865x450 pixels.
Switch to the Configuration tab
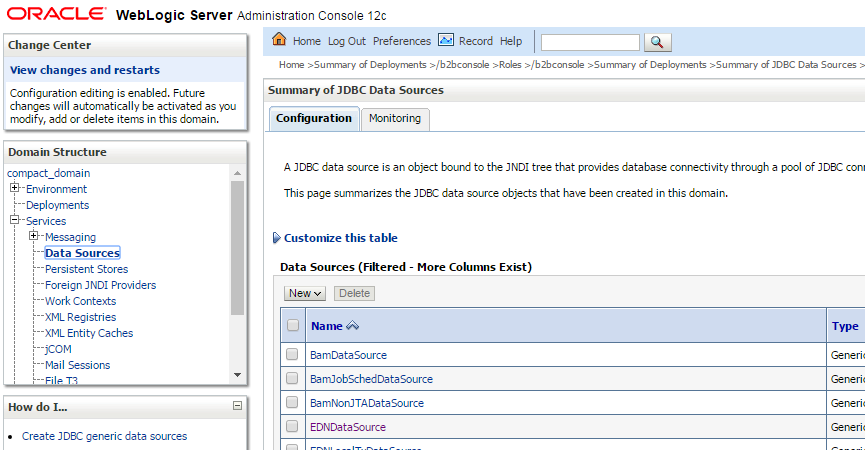coord(313,119)
